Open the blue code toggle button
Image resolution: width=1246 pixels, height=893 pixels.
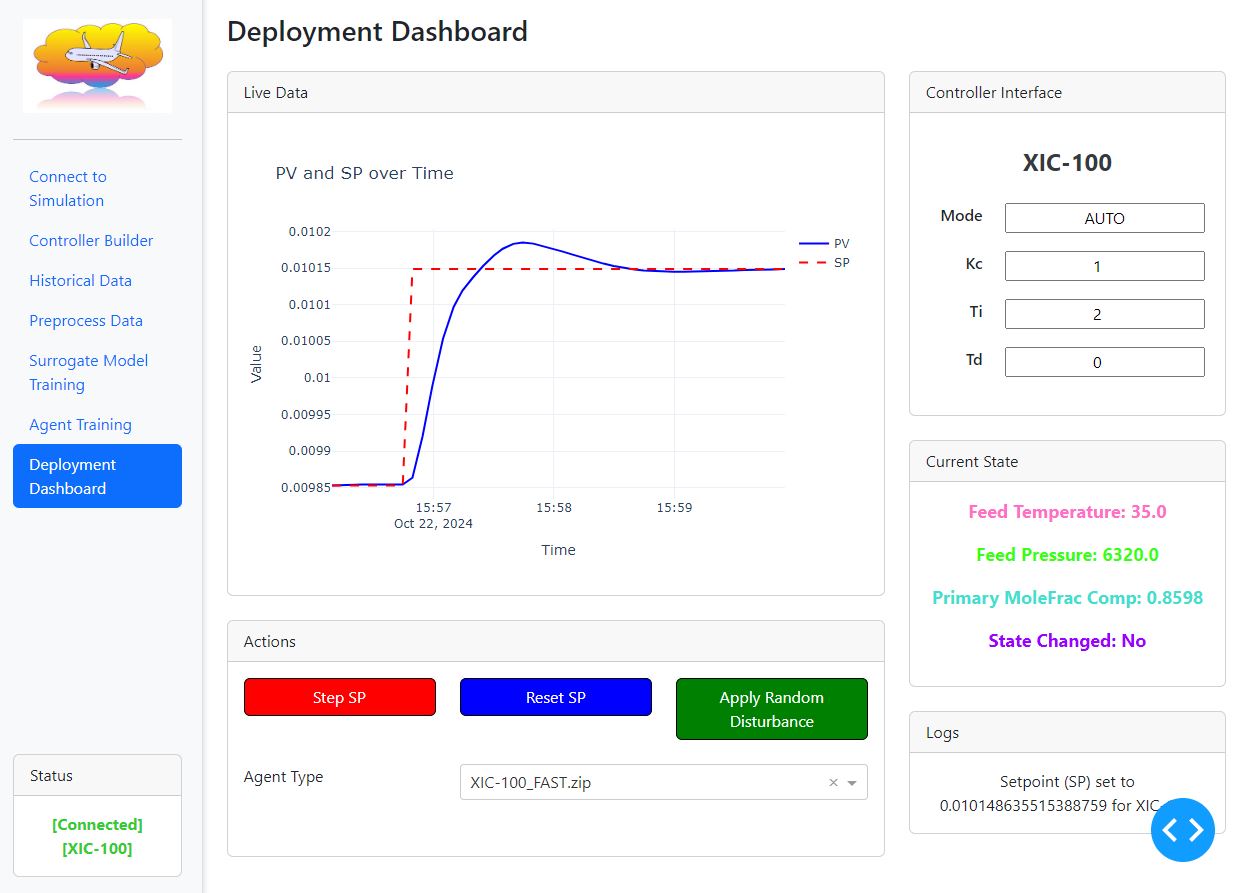click(1183, 829)
